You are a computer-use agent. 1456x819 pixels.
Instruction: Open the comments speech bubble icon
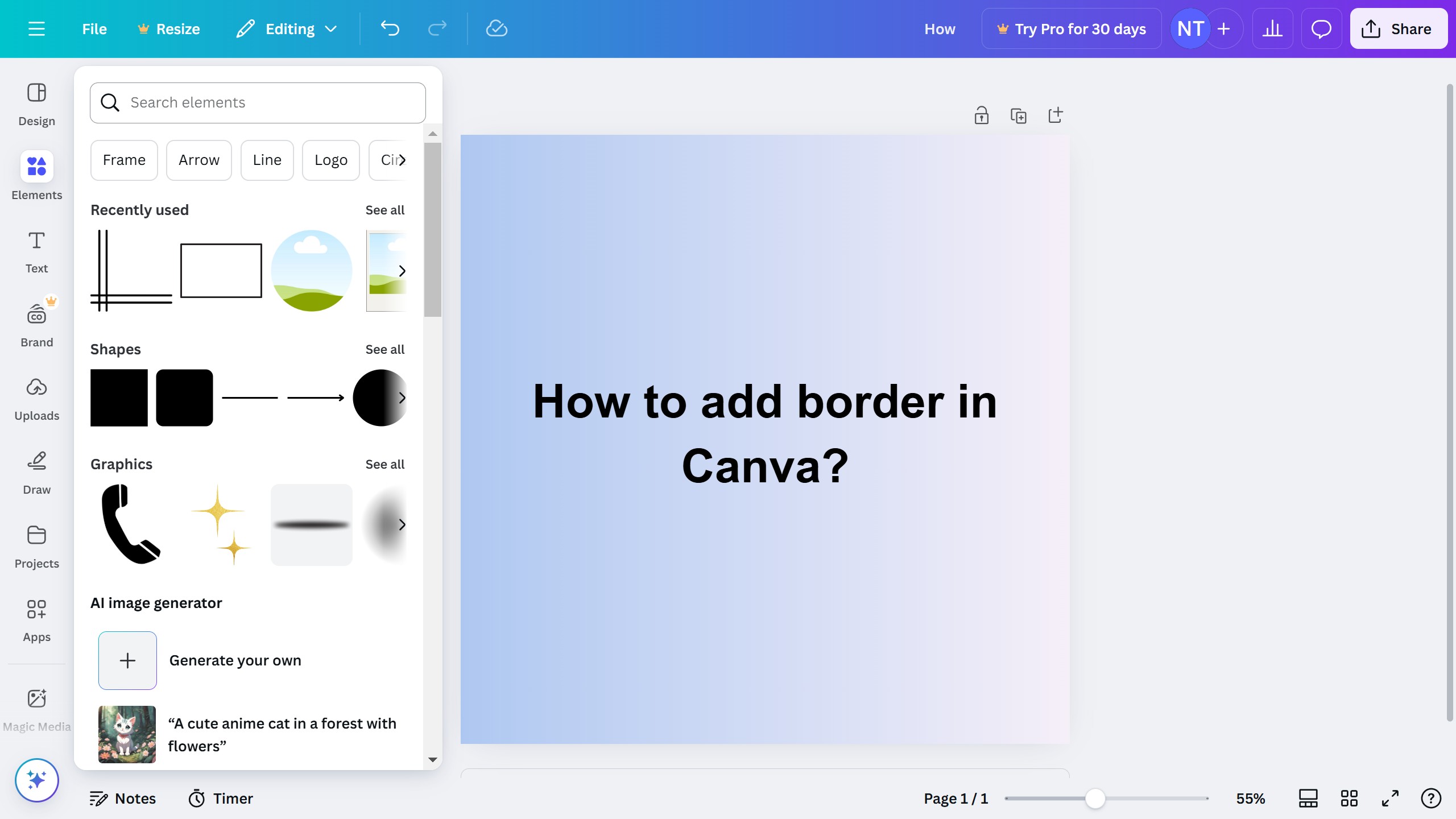1321,29
